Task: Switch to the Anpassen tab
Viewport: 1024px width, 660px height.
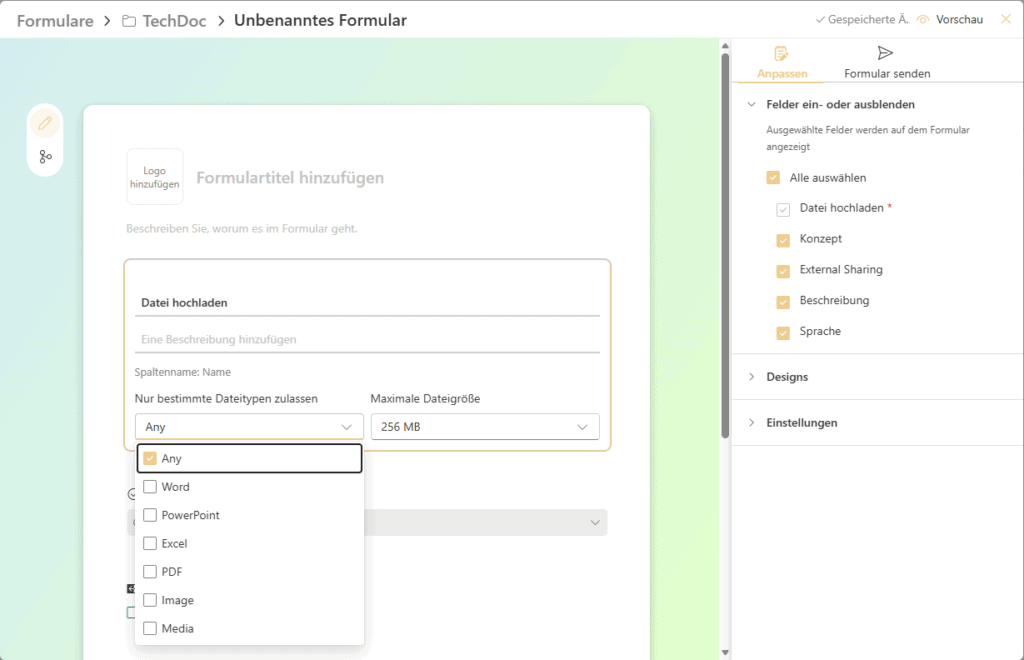Action: 782,63
